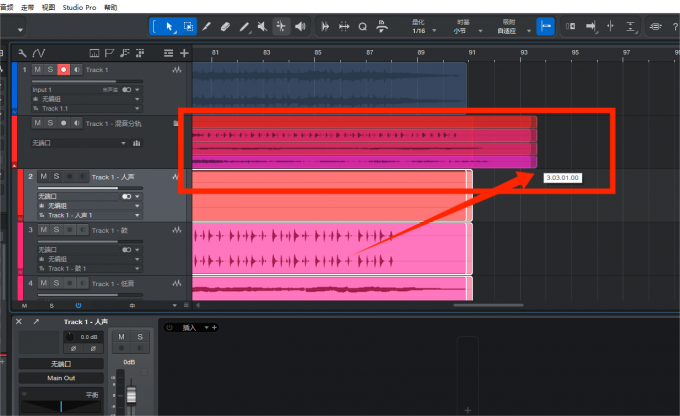Click the Add Tracks plus icon

click(x=184, y=53)
